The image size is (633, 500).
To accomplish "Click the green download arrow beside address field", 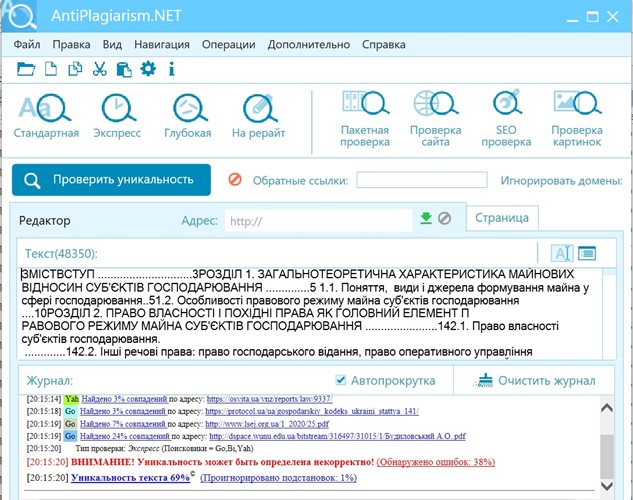I will (x=426, y=218).
